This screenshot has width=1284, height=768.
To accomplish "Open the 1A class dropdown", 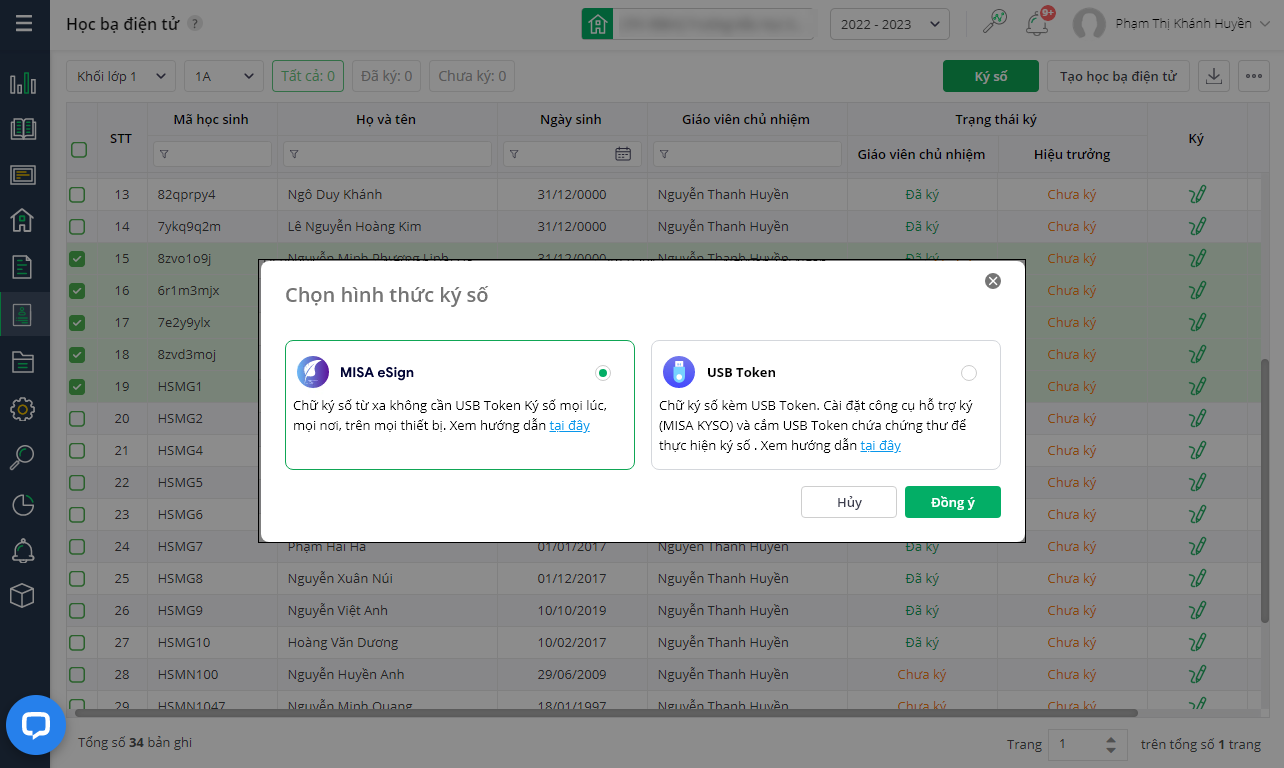I will 224,76.
